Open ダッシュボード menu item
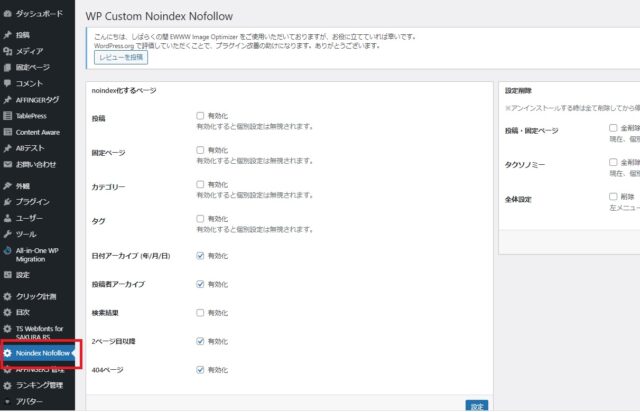The height and width of the screenshot is (412, 640). [38, 14]
